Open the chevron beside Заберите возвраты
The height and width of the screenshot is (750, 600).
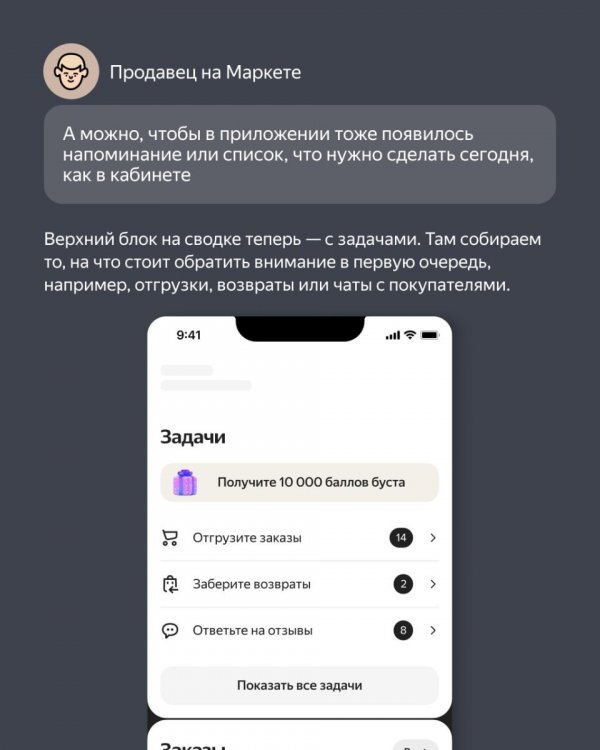coord(433,584)
